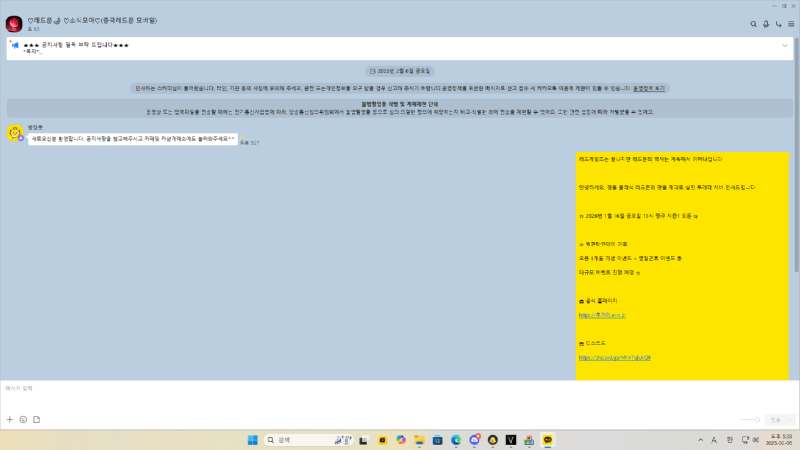
Task: Adjust the slider beside send button
Action: pyautogui.click(x=750, y=419)
